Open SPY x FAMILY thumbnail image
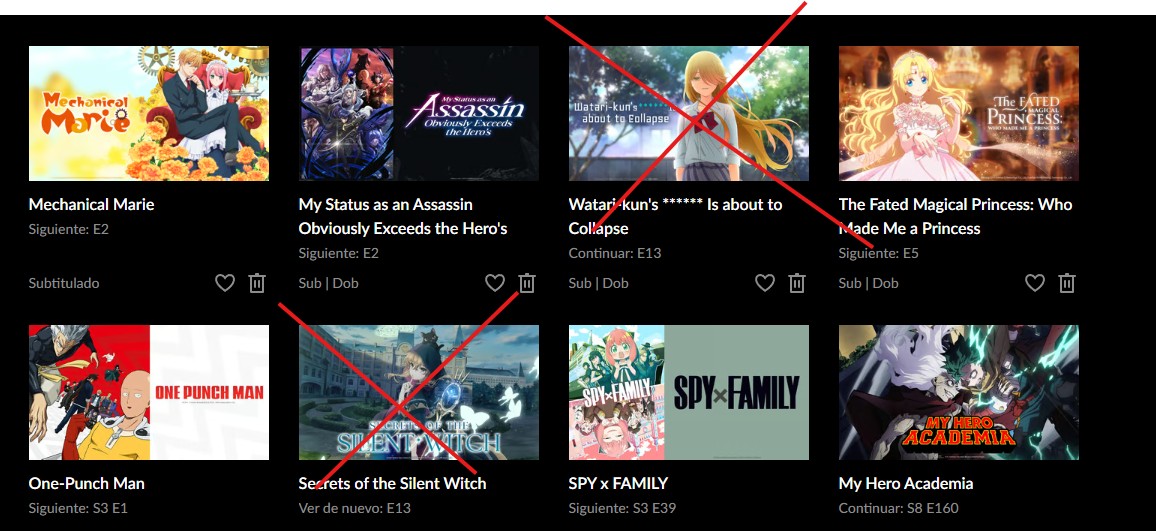 tap(689, 392)
